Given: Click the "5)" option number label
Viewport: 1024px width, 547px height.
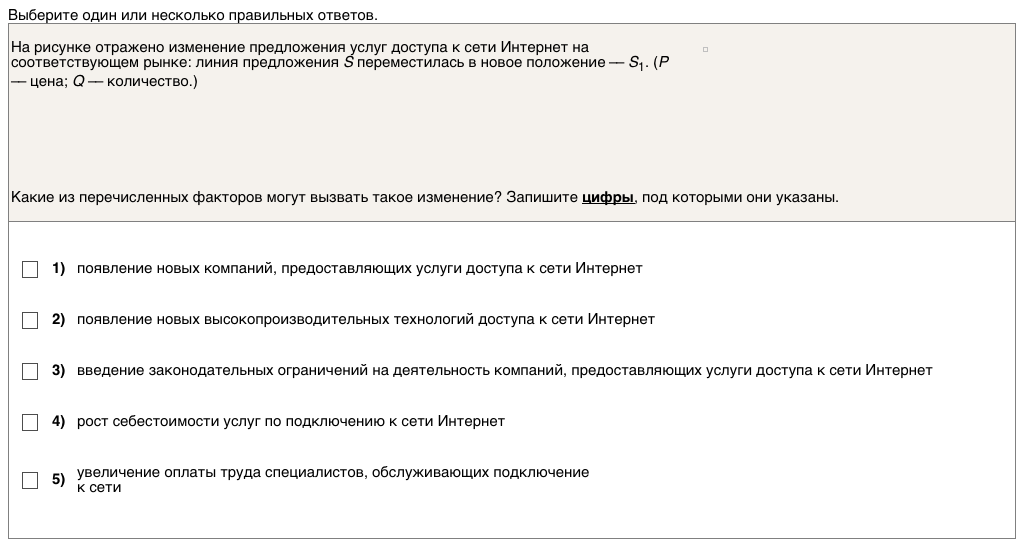Looking at the screenshot, I should (58, 480).
